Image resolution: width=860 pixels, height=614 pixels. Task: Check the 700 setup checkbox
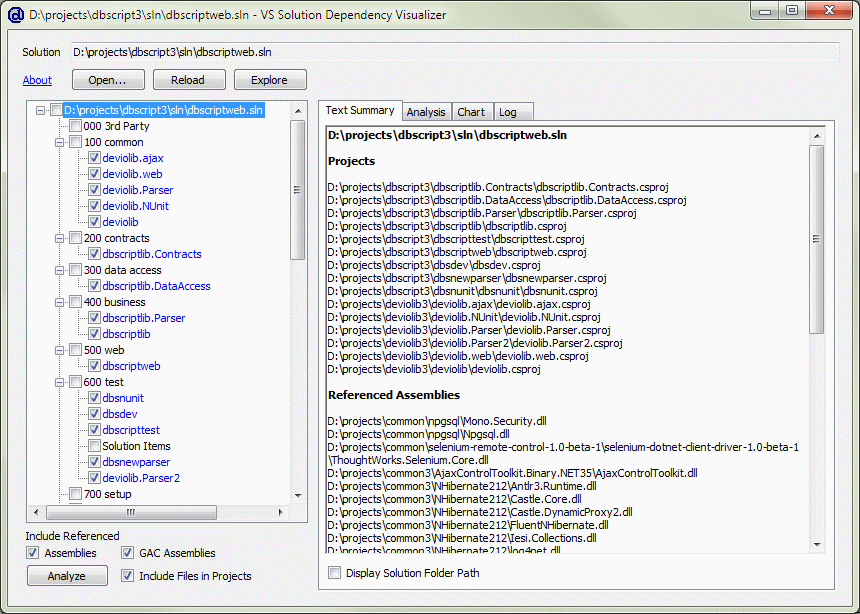pos(76,494)
